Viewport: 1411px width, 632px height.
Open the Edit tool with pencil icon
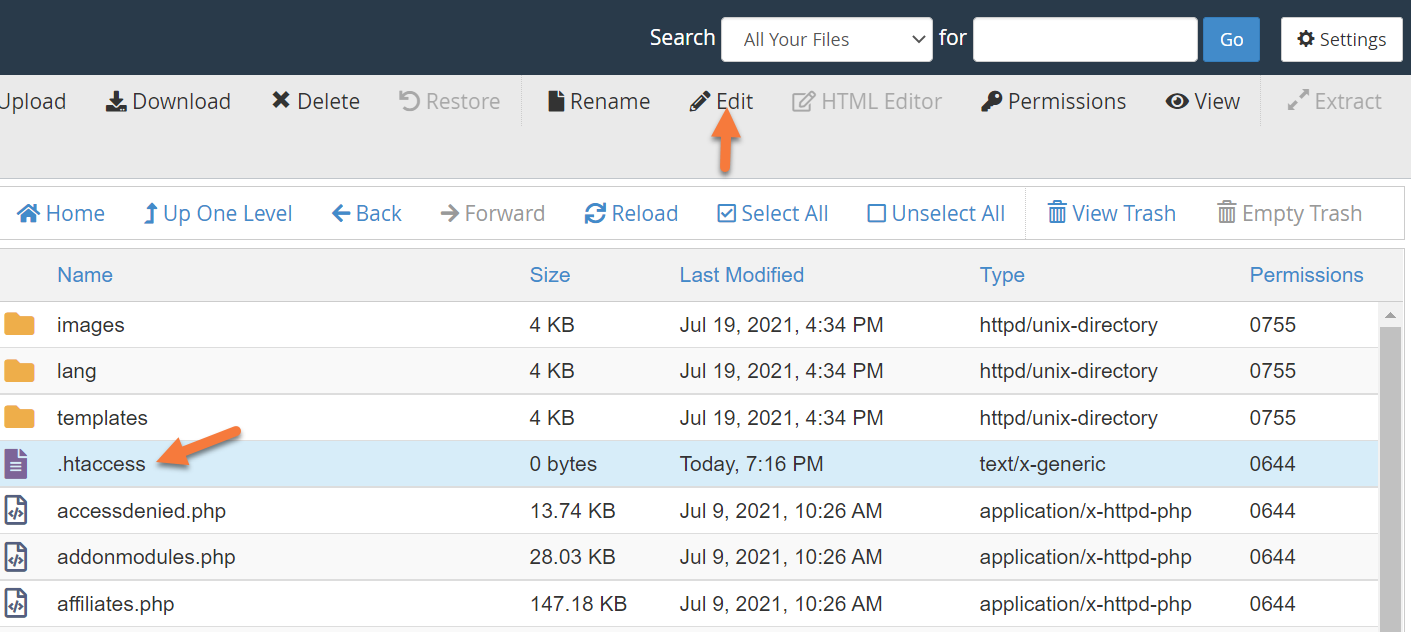[700, 102]
